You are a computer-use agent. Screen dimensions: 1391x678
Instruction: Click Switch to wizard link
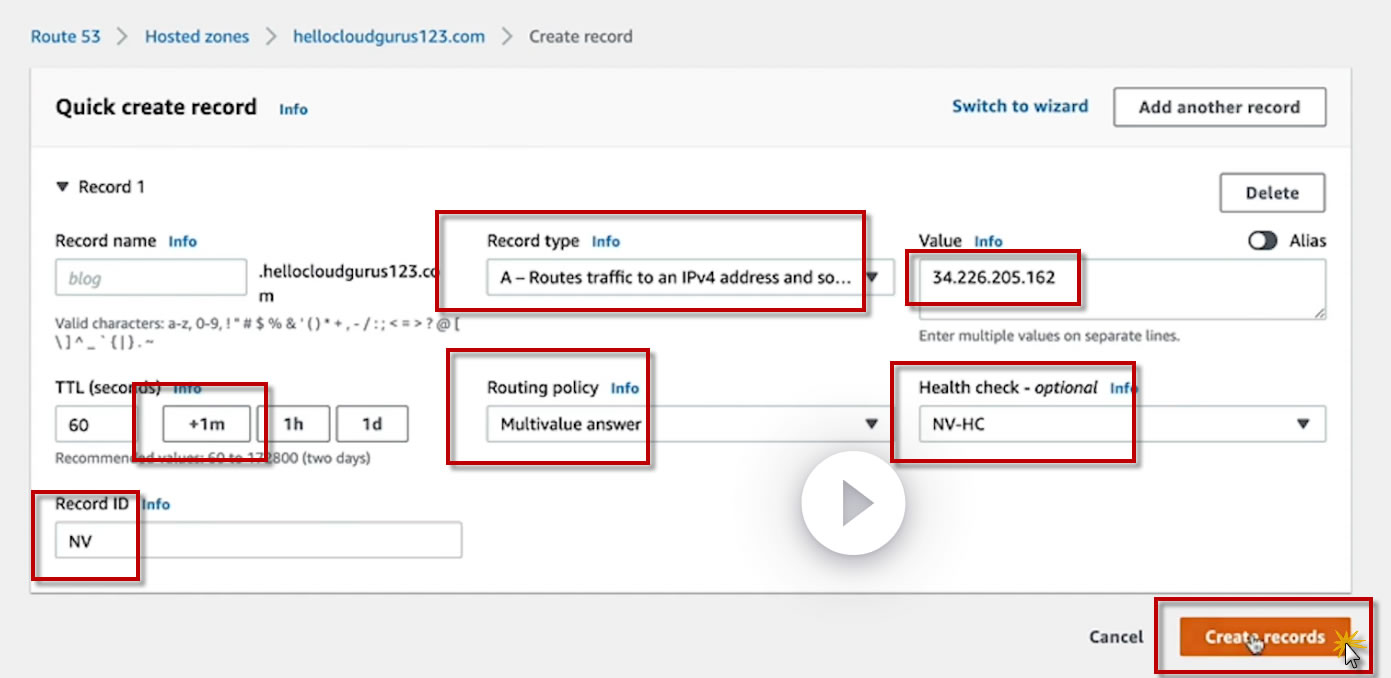pyautogui.click(x=1020, y=106)
